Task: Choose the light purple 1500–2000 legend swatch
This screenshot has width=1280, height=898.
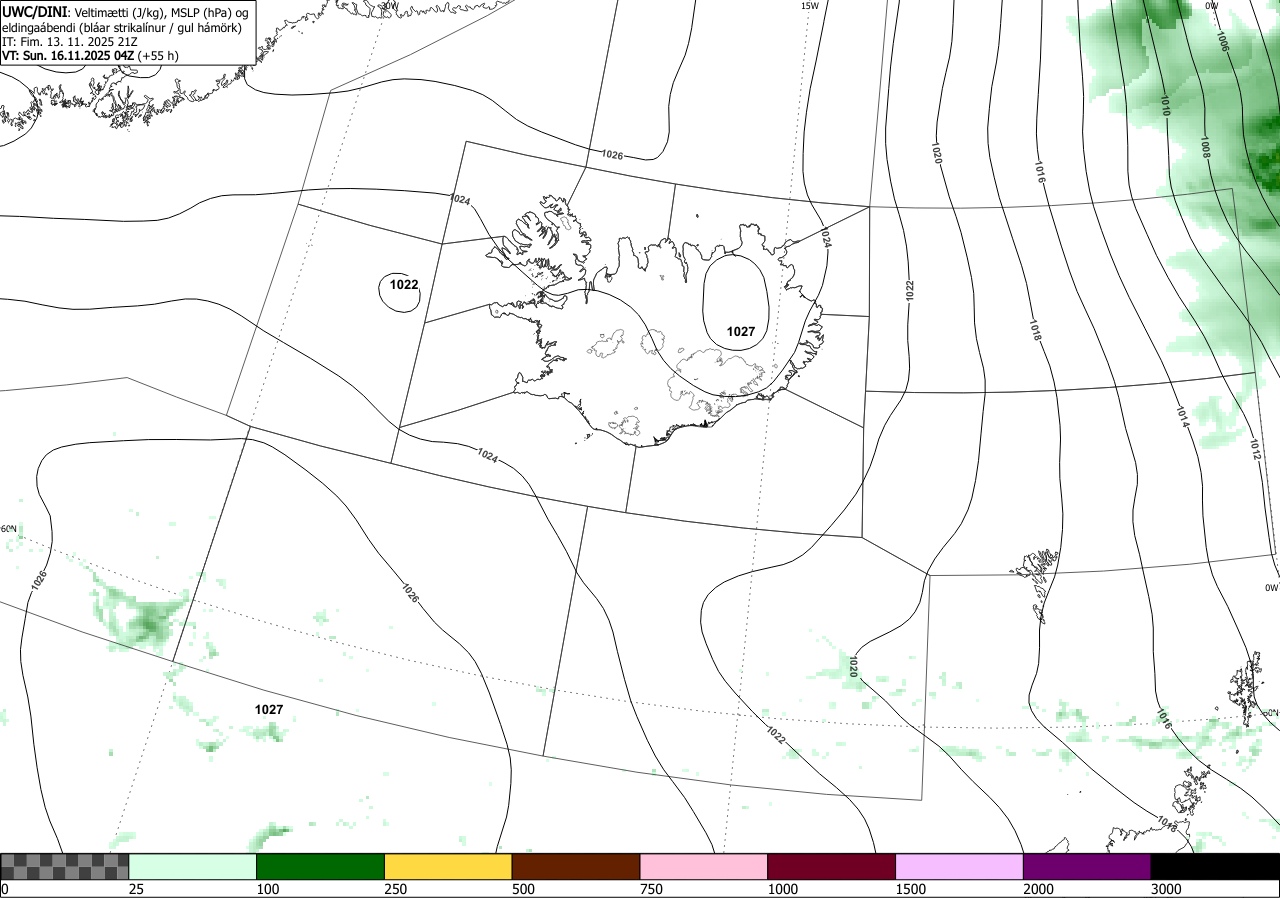Action: (960, 866)
